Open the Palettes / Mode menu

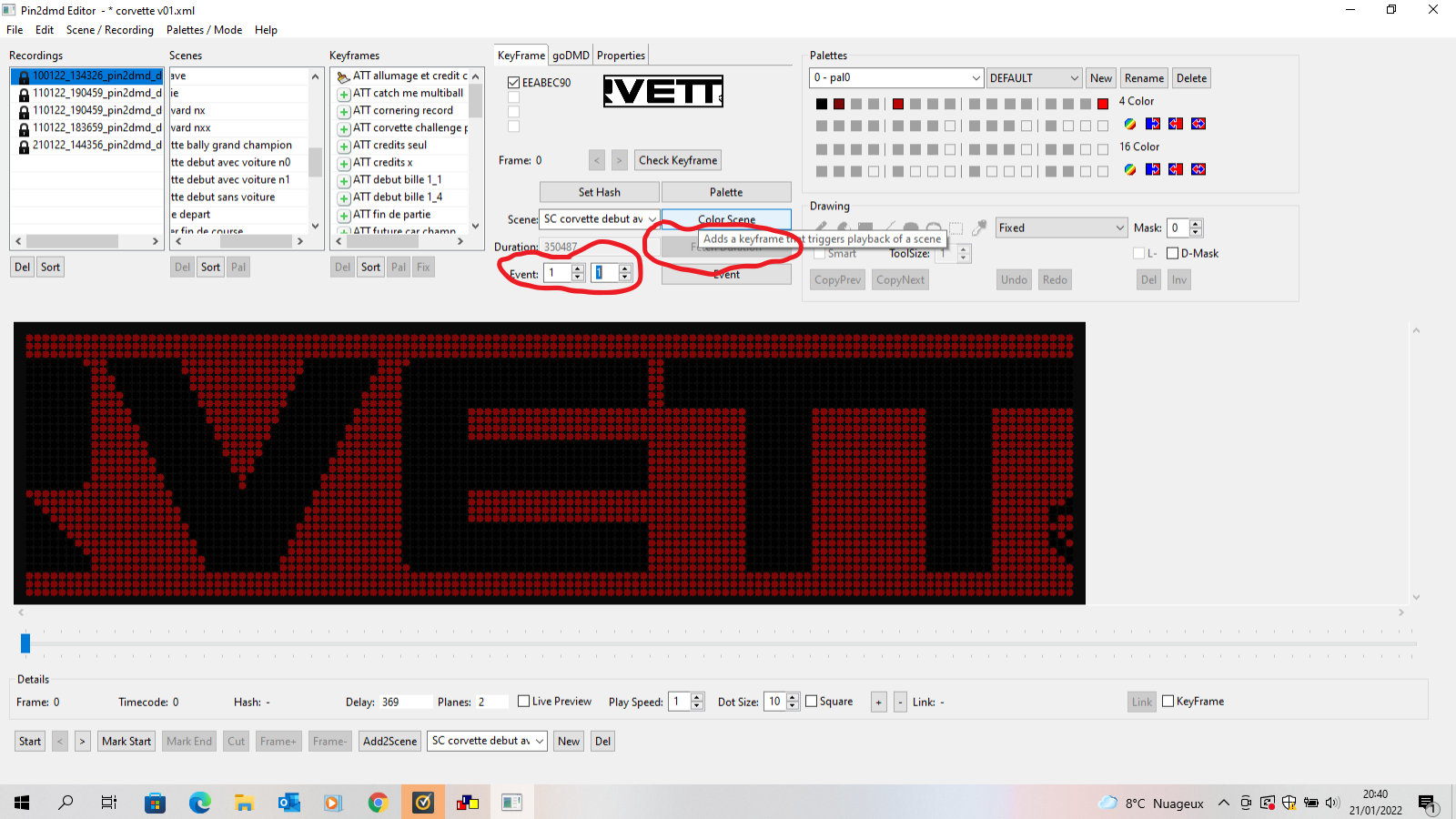tap(204, 30)
